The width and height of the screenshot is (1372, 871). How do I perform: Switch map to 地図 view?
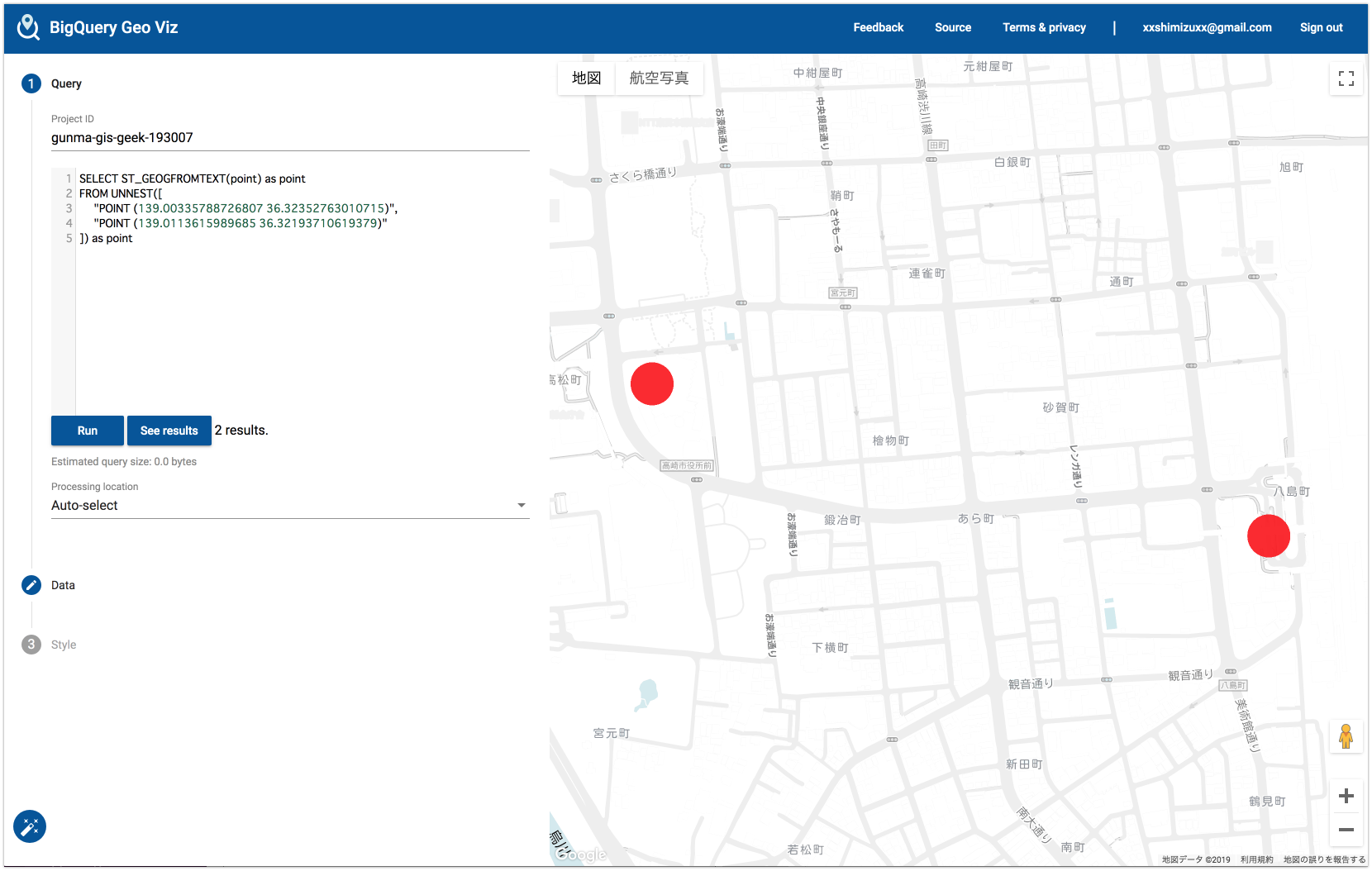tap(587, 78)
